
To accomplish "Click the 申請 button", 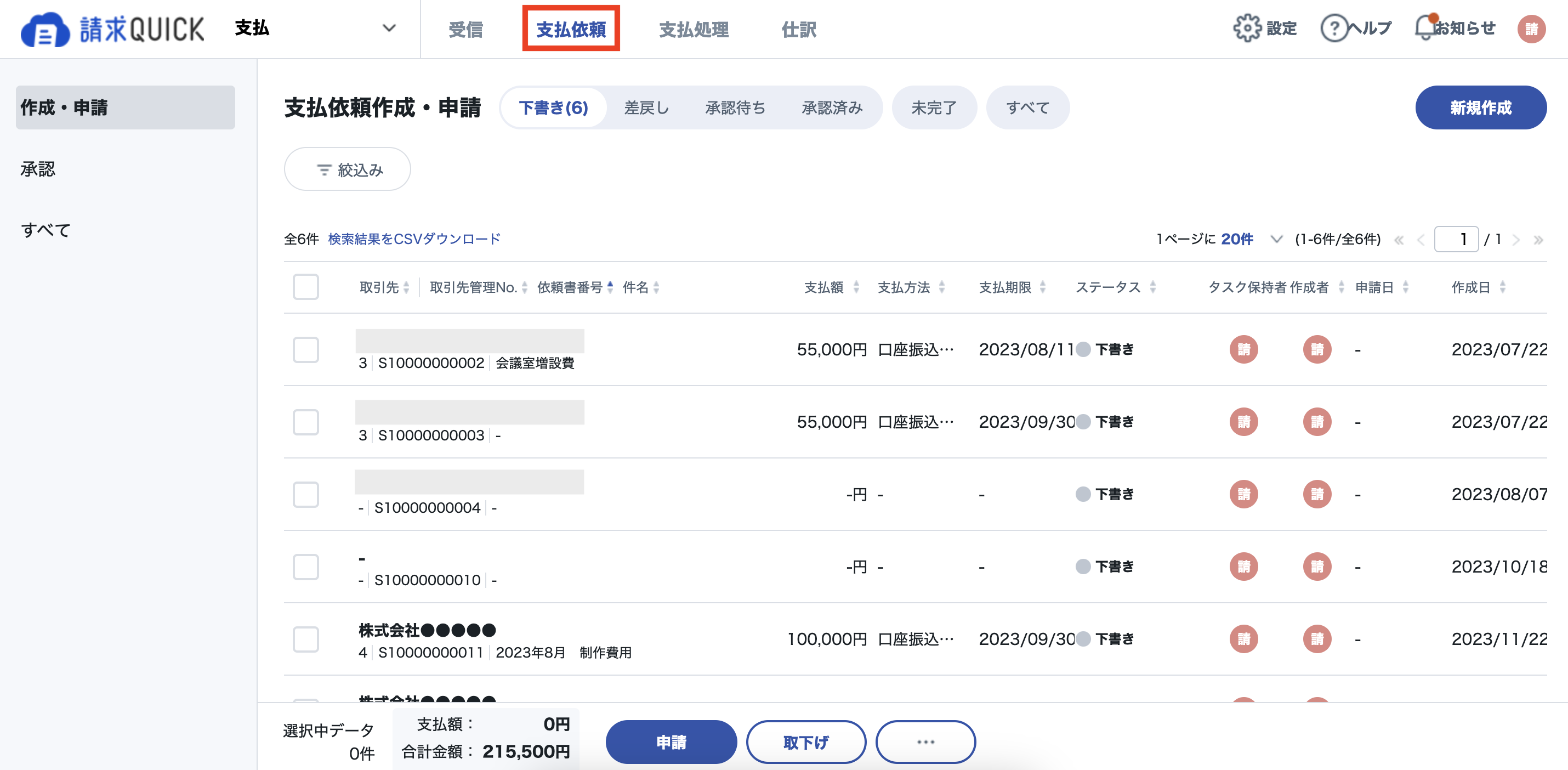I will pos(671,742).
